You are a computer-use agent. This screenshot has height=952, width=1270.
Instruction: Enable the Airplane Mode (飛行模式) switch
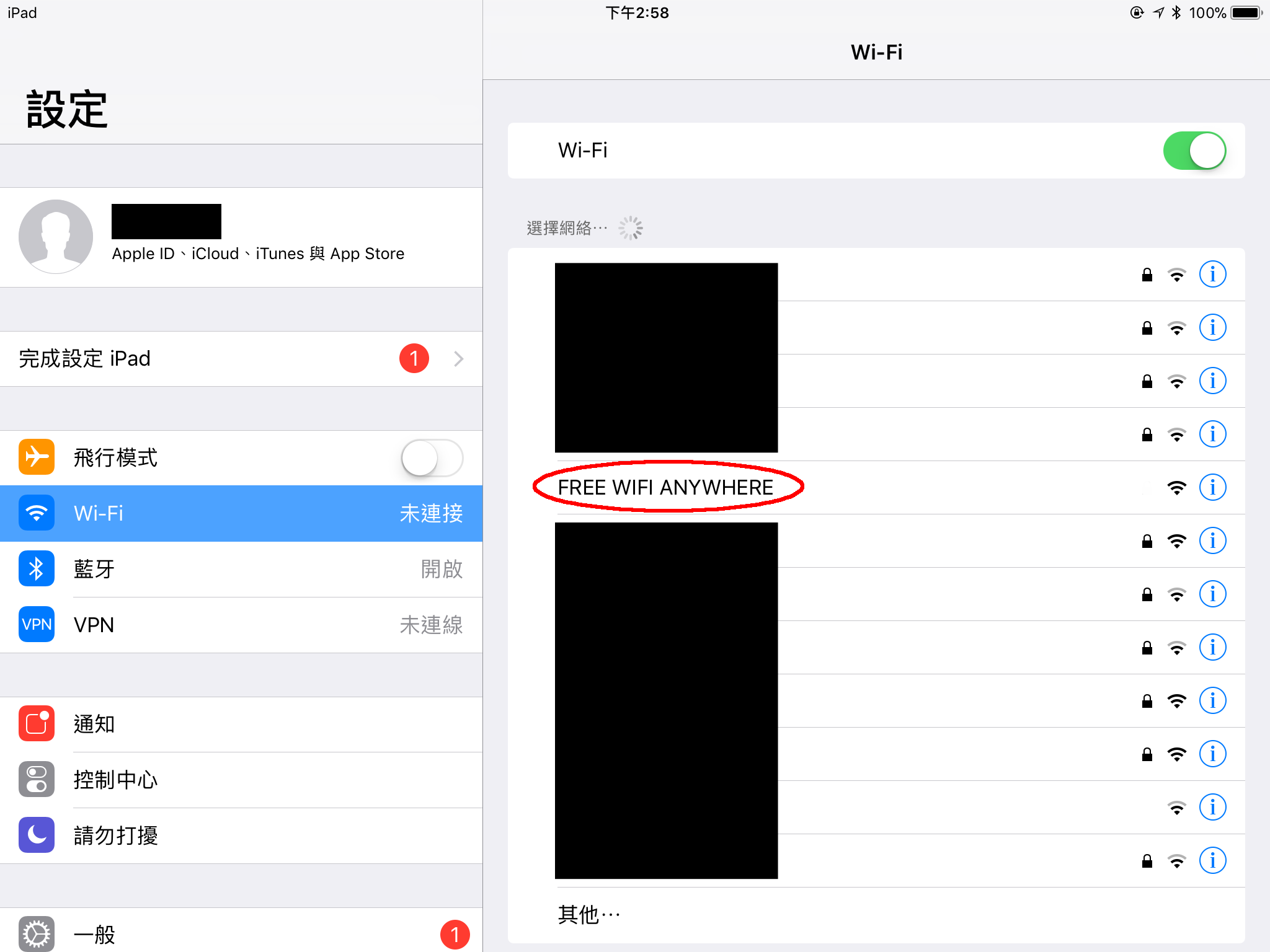[432, 458]
